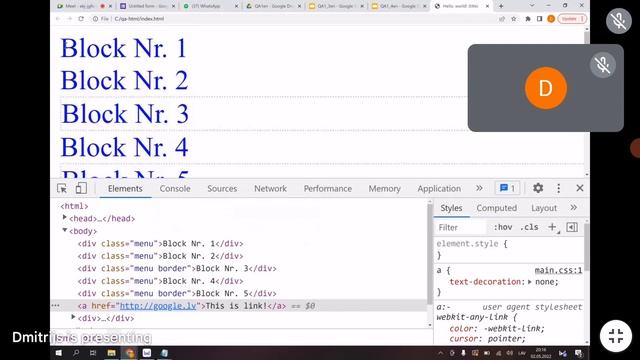Viewport: 640px width, 360px height.
Task: Exit full screen in the Meet presentation
Action: [616, 336]
